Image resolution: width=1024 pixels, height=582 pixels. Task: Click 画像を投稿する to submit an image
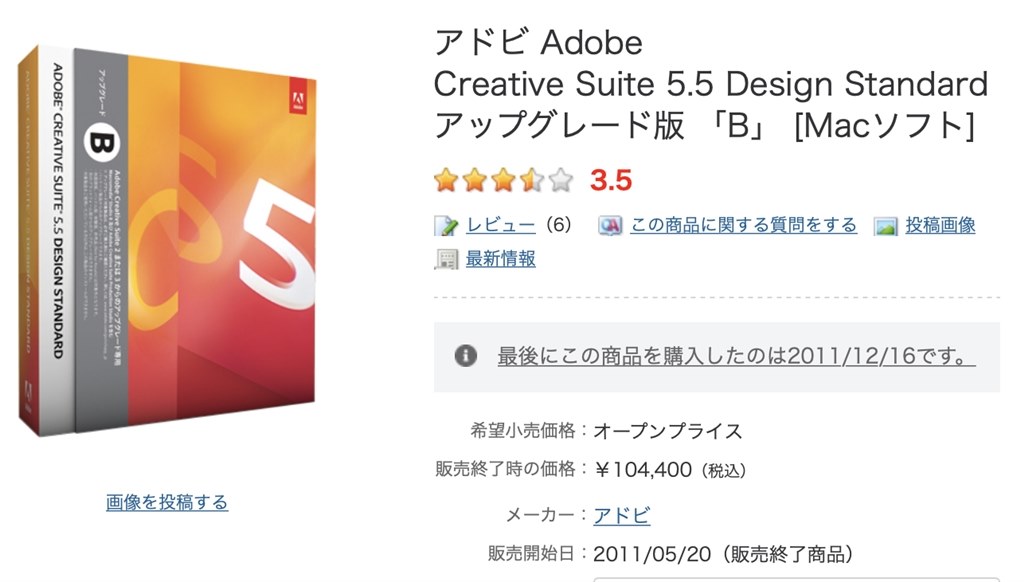coord(165,502)
